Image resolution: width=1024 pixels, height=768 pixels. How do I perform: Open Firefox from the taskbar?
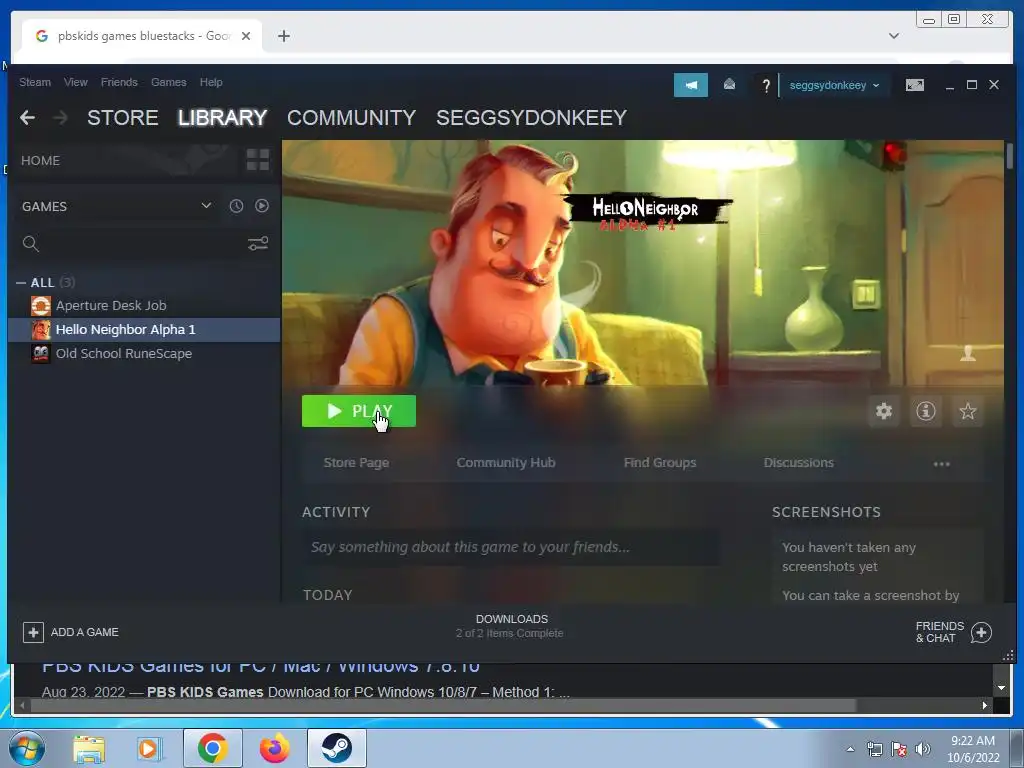275,748
